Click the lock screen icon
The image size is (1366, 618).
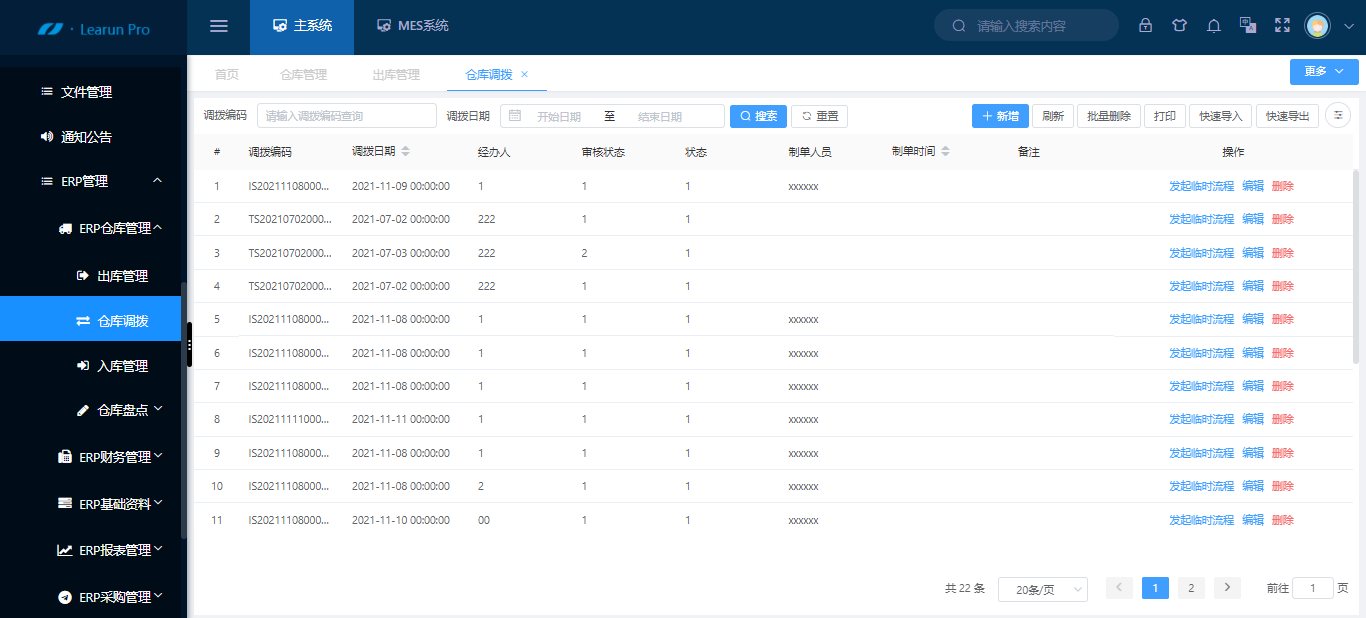click(1145, 26)
